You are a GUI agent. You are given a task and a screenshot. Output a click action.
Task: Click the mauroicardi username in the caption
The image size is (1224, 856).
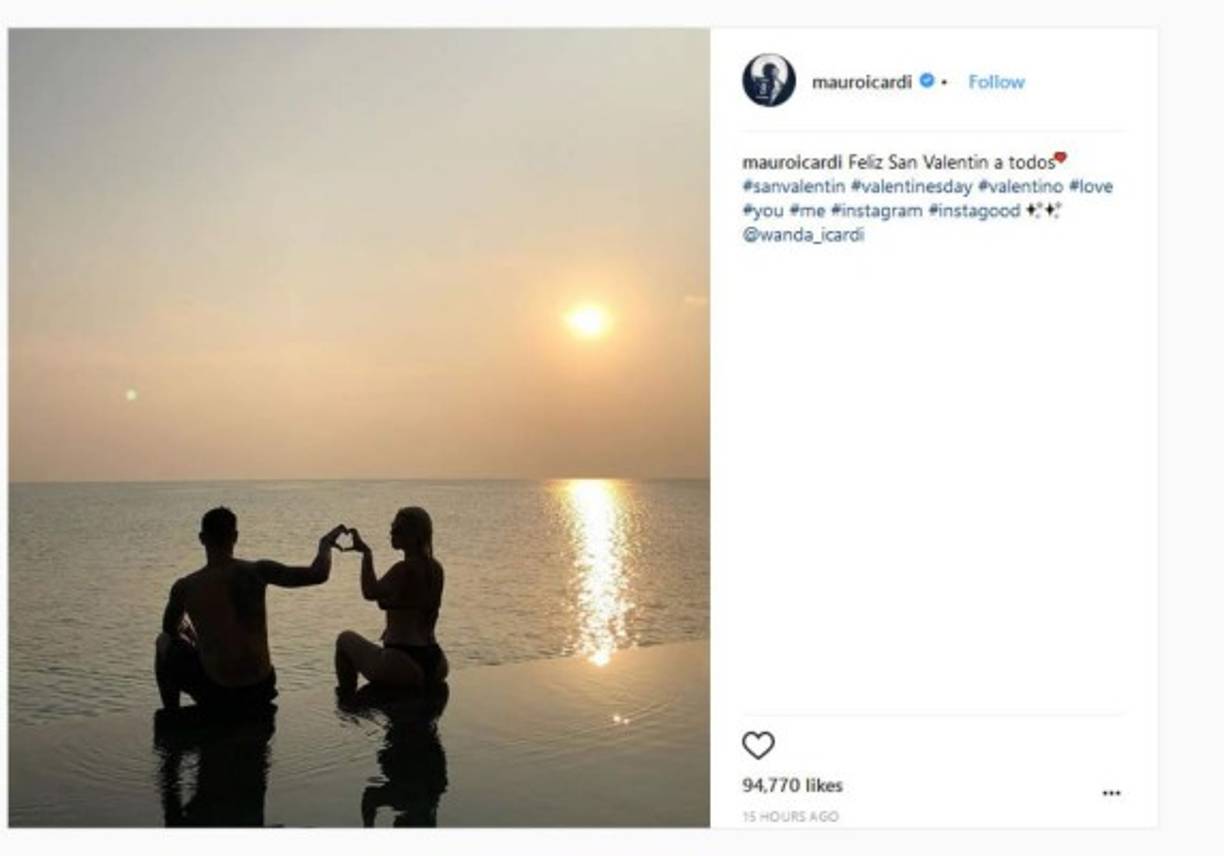[x=792, y=162]
